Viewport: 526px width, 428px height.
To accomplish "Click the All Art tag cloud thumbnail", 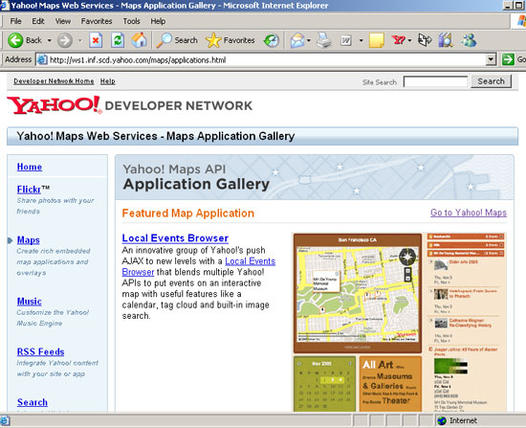I will coord(390,384).
